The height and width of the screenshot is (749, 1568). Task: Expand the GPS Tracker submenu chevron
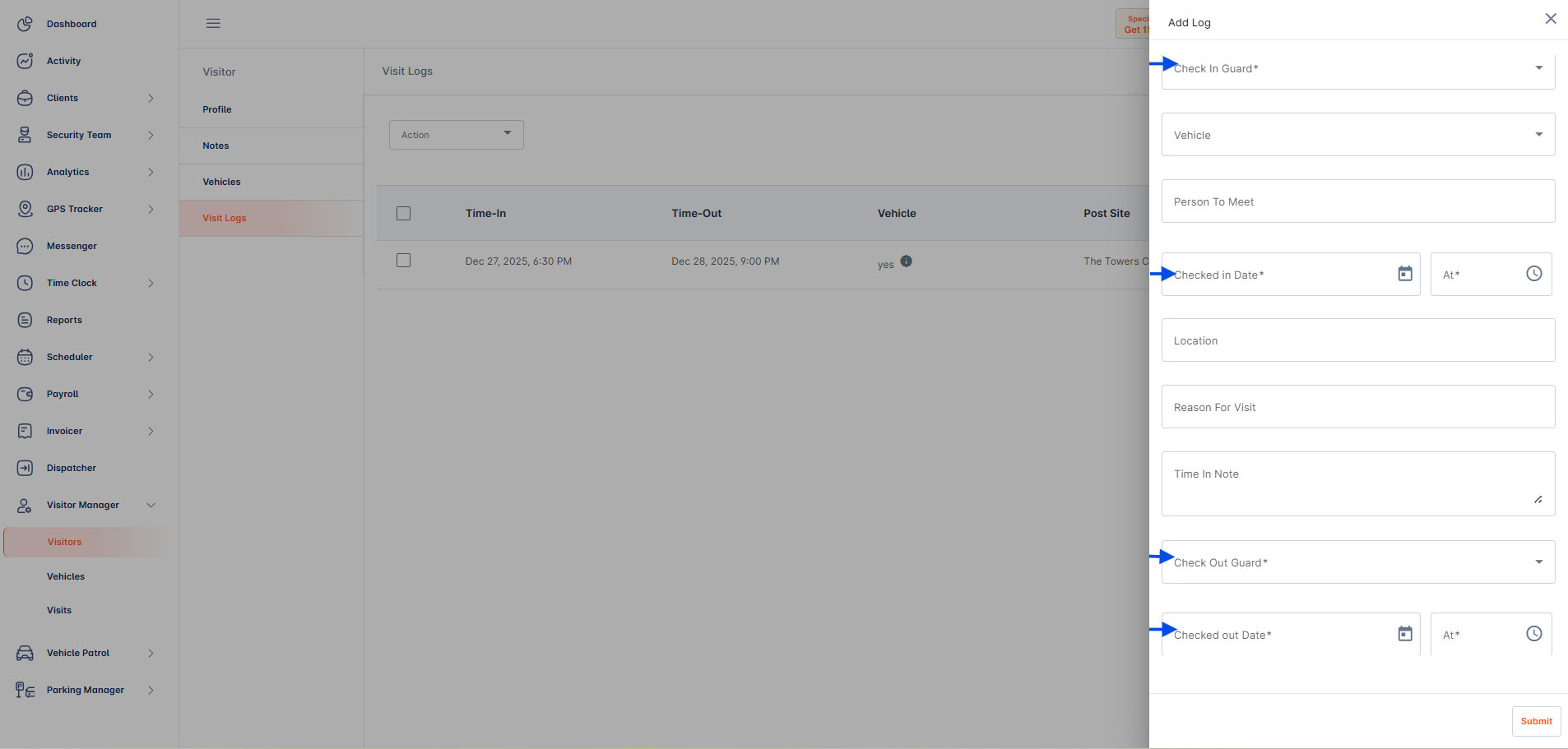(x=151, y=209)
